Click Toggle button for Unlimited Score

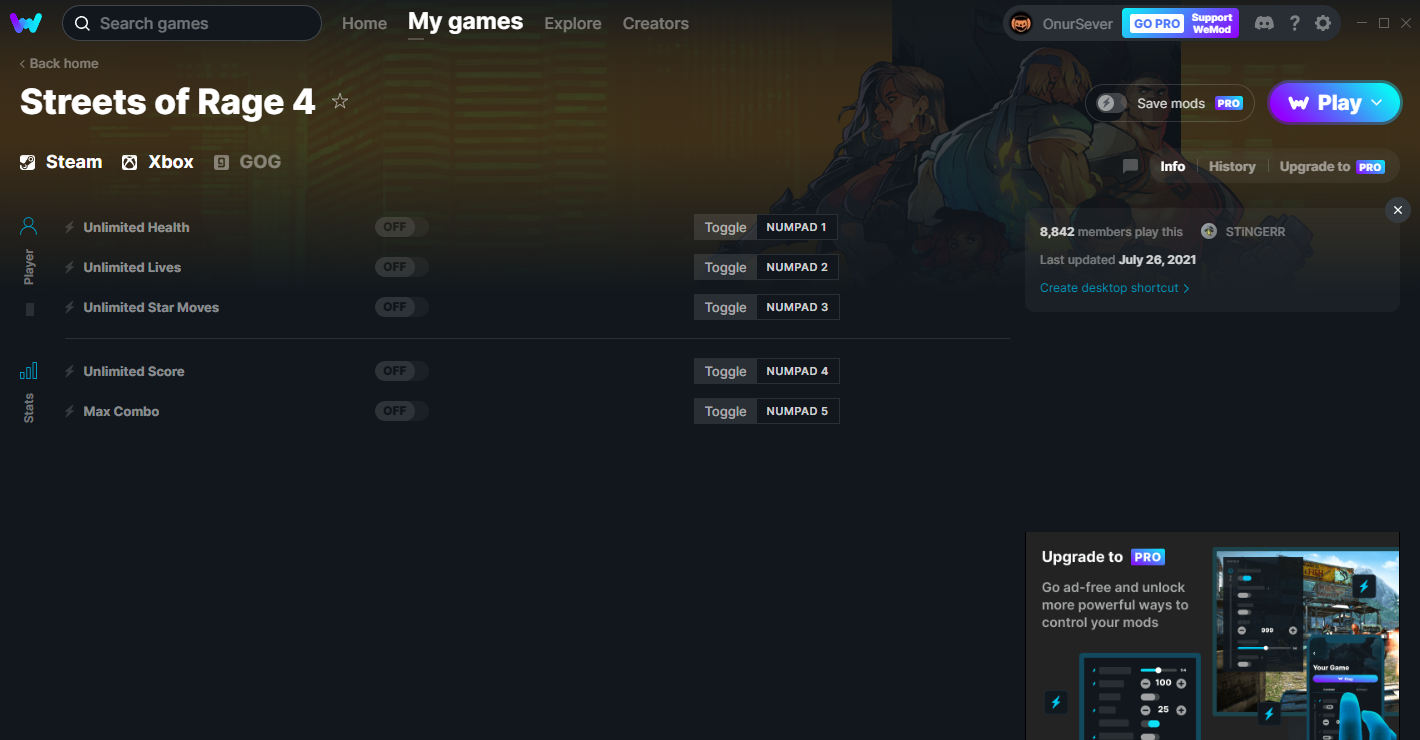725,371
